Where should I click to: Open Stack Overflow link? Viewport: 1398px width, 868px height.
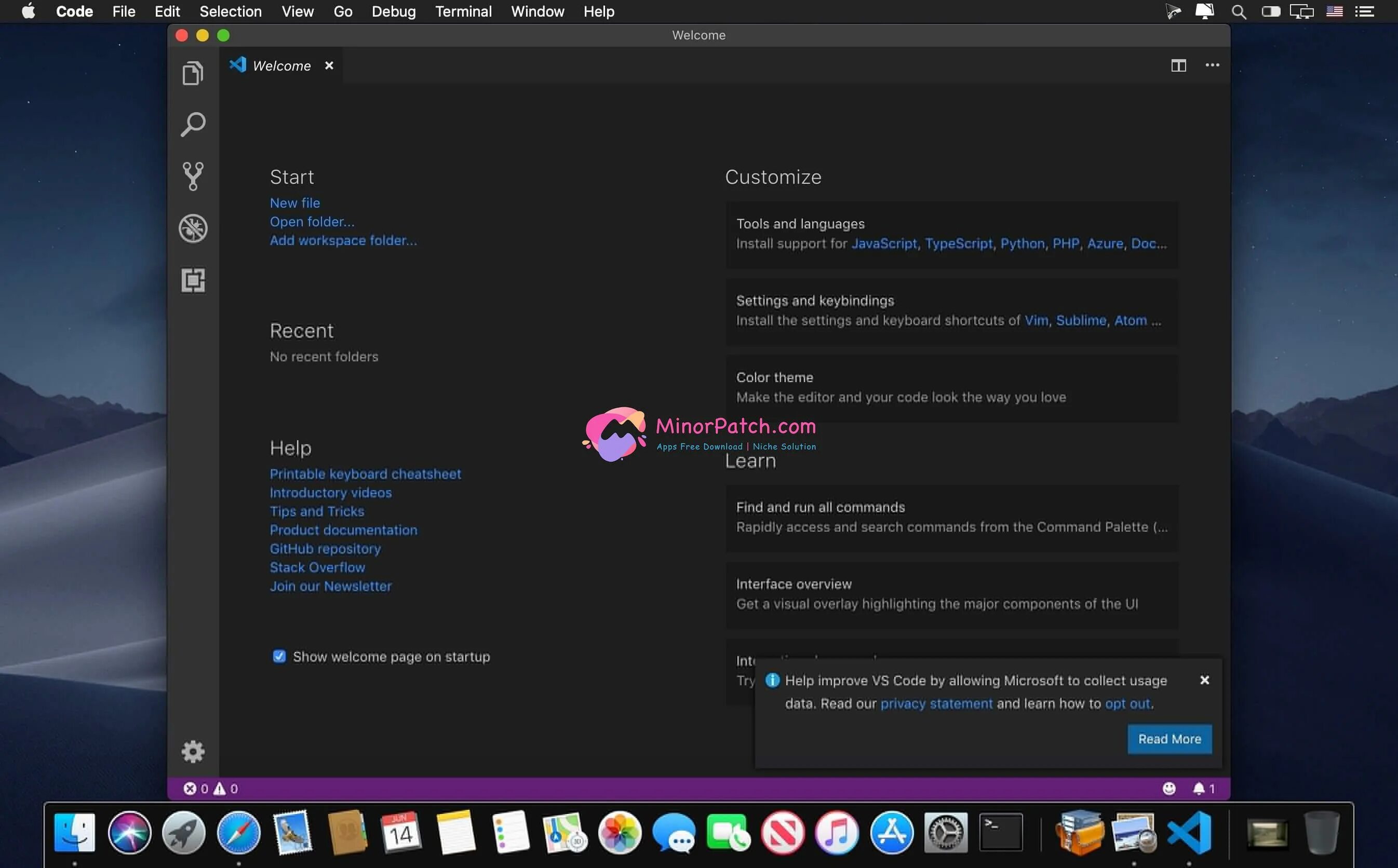coord(317,567)
